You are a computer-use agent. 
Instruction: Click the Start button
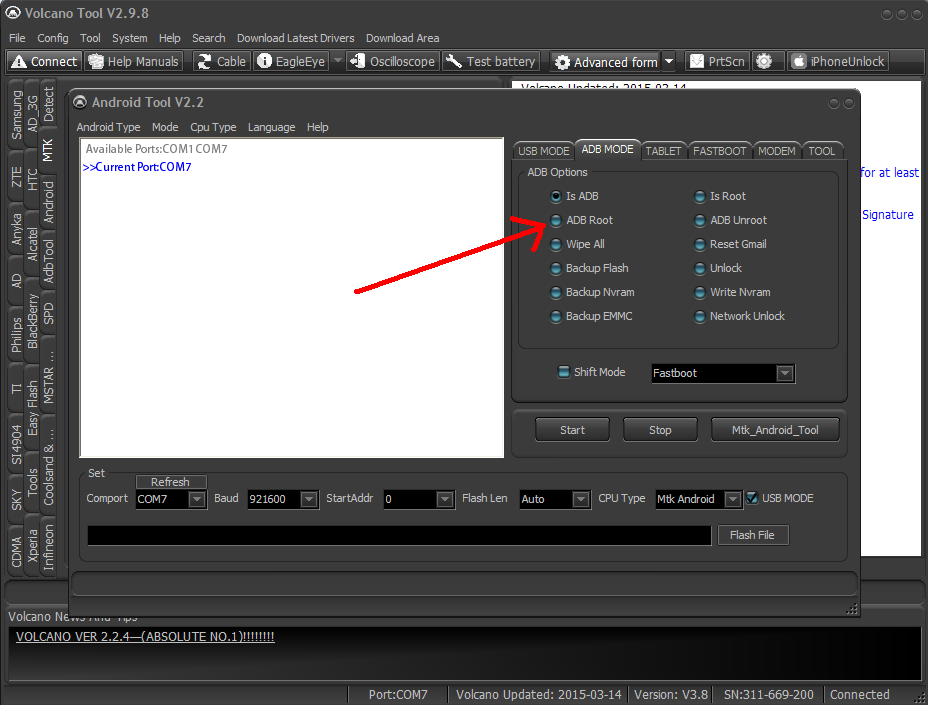[572, 430]
